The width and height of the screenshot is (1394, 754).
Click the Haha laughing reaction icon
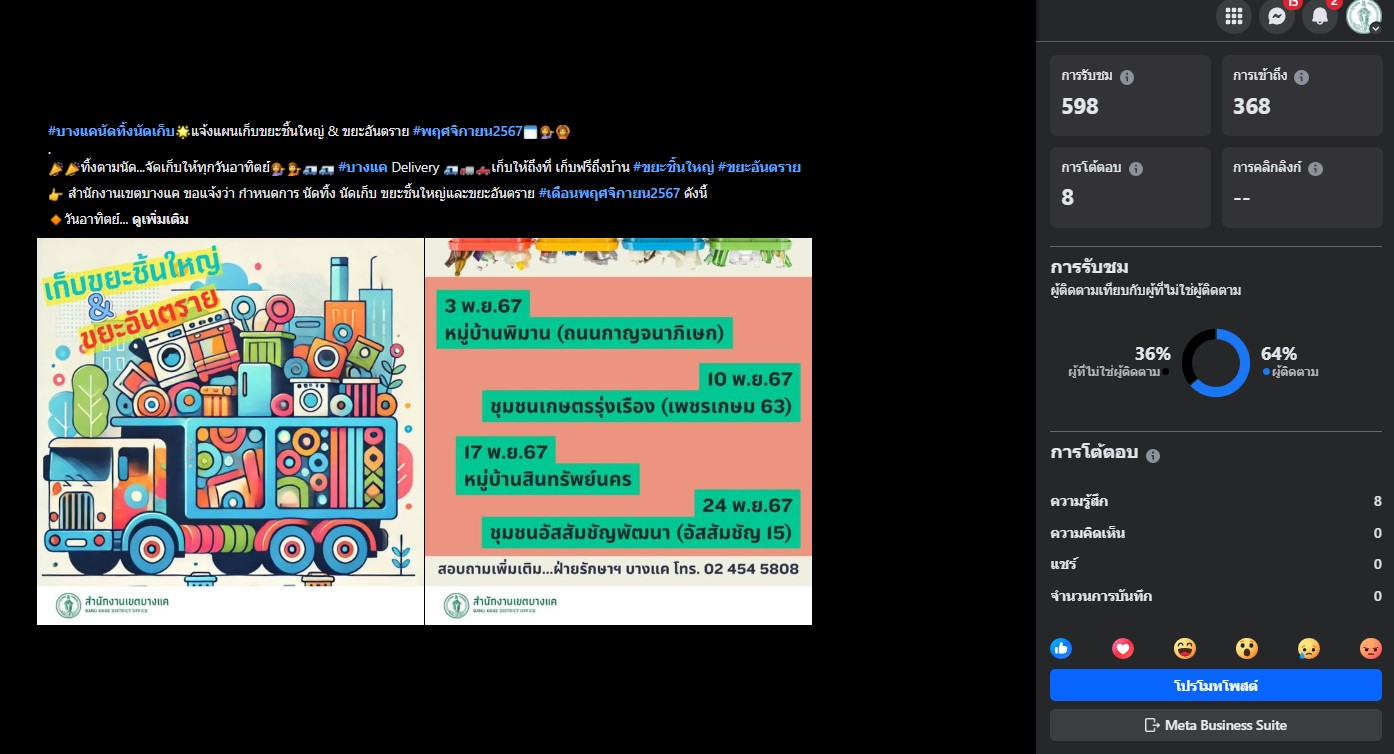(x=1185, y=648)
